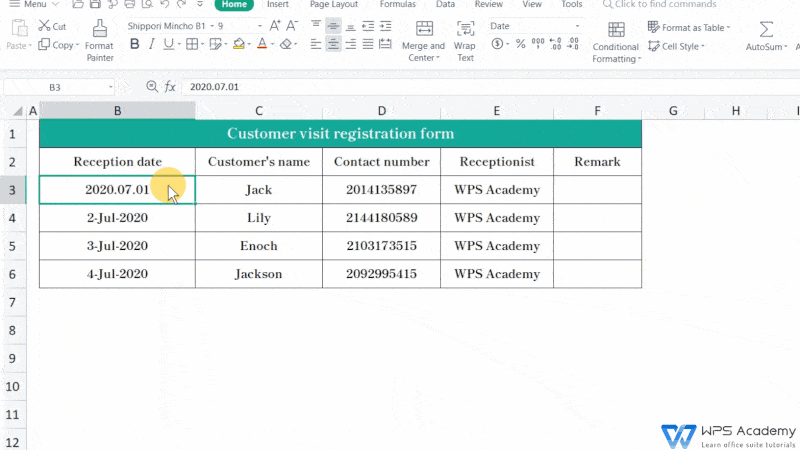Open the Review tab
This screenshot has width=800, height=450.
click(x=489, y=4)
